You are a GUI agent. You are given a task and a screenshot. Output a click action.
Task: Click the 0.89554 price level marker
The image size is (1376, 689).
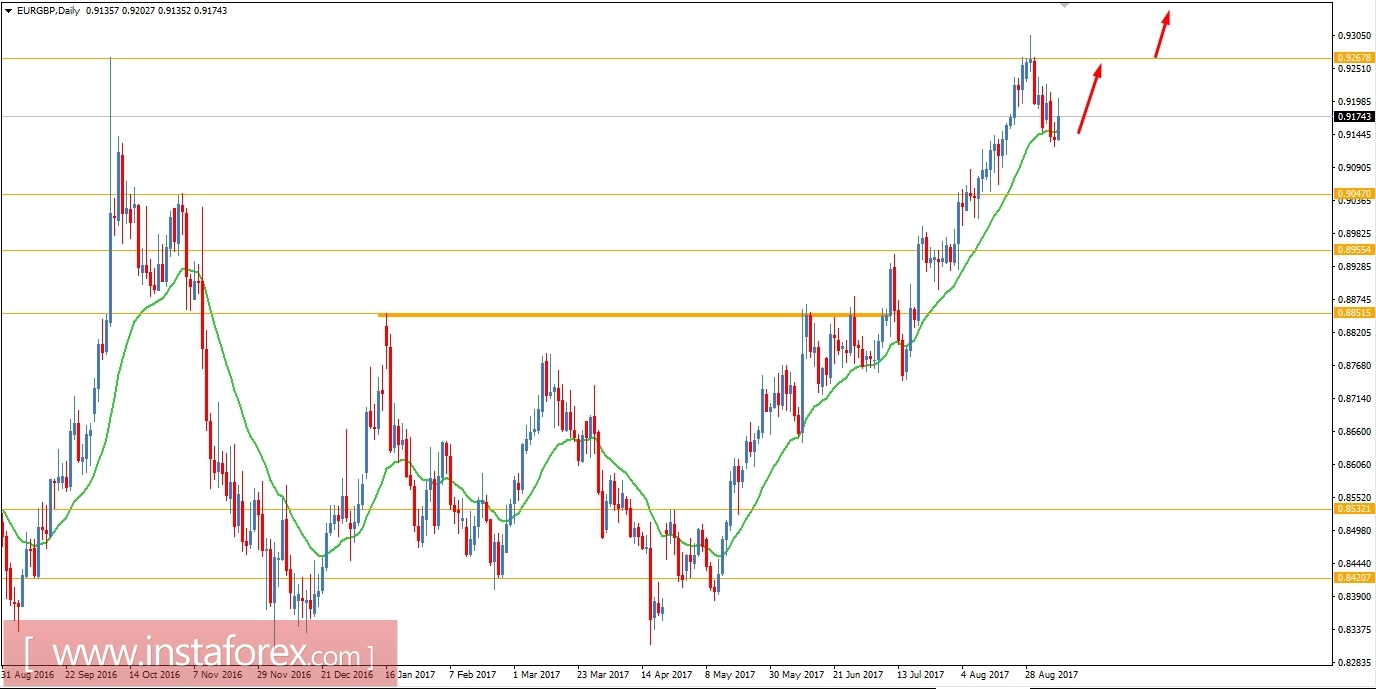[1352, 249]
